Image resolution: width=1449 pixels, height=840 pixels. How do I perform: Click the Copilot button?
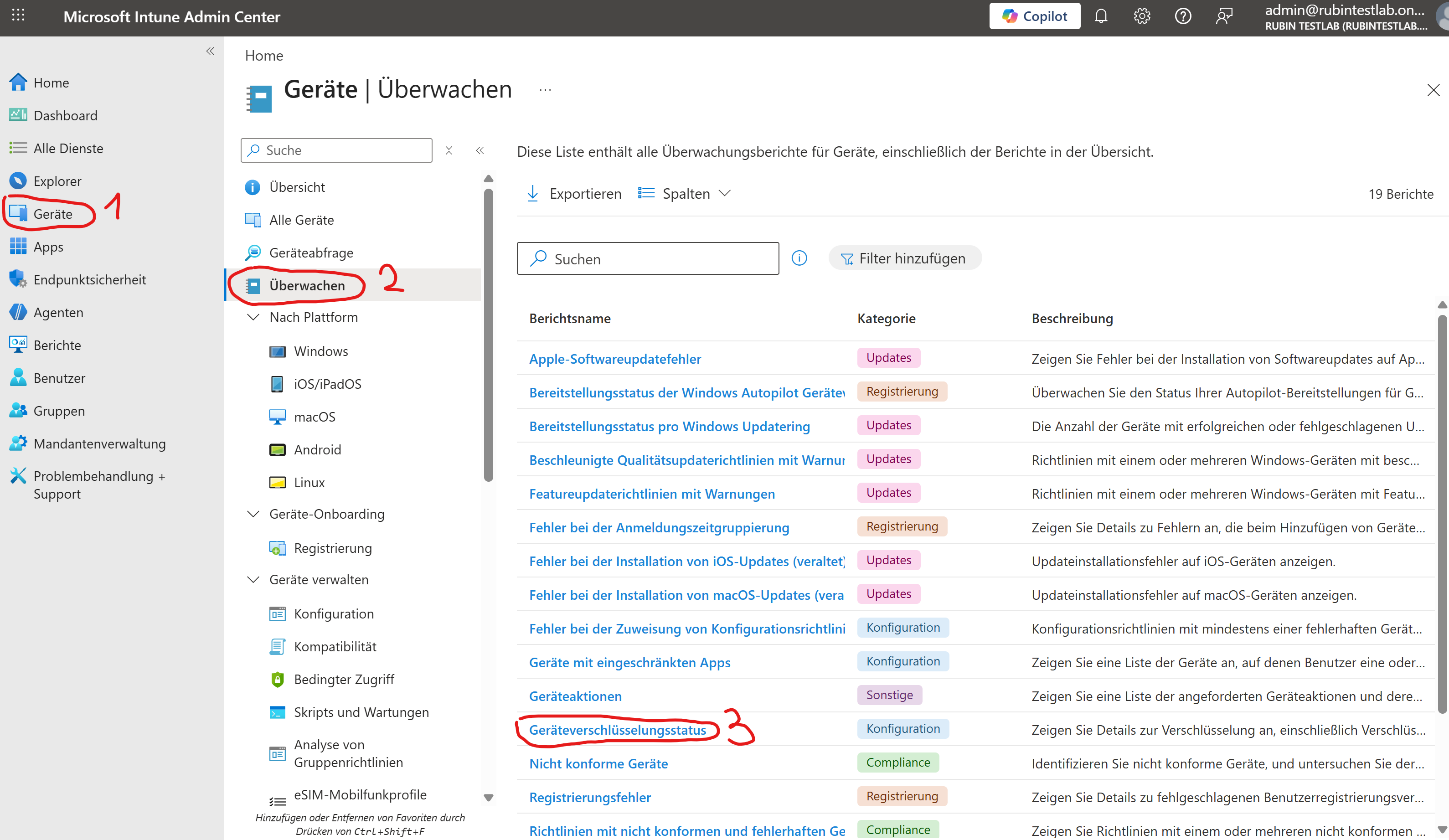click(1034, 16)
